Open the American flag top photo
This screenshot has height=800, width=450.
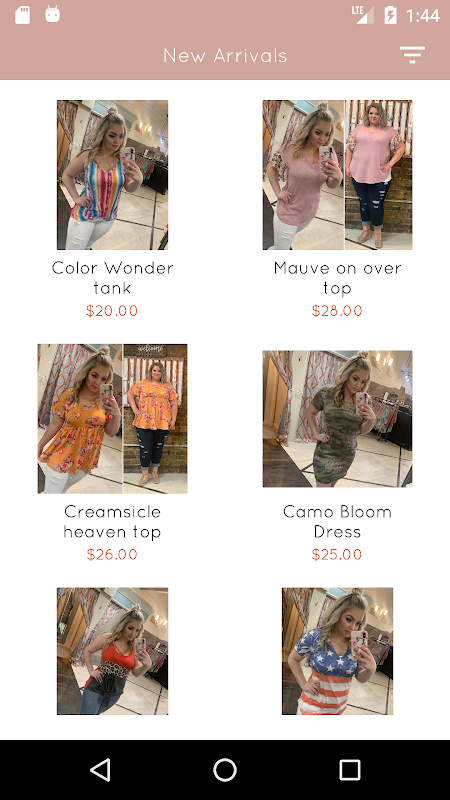click(x=337, y=651)
